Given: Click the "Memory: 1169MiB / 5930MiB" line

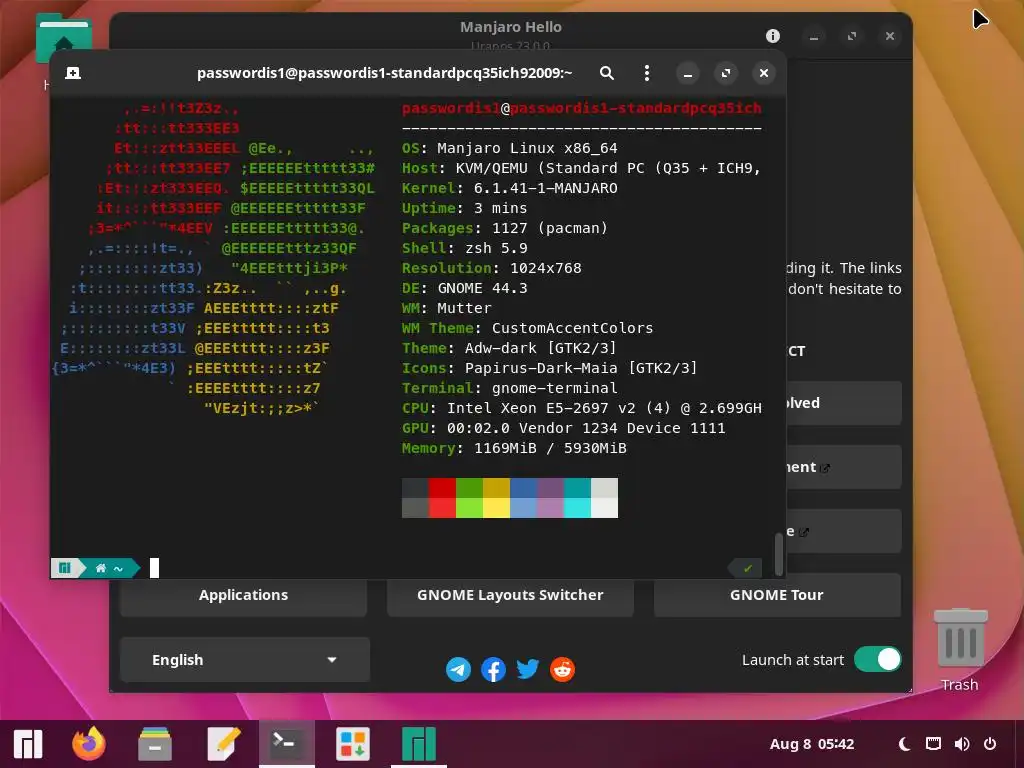Looking at the screenshot, I should click(x=514, y=448).
